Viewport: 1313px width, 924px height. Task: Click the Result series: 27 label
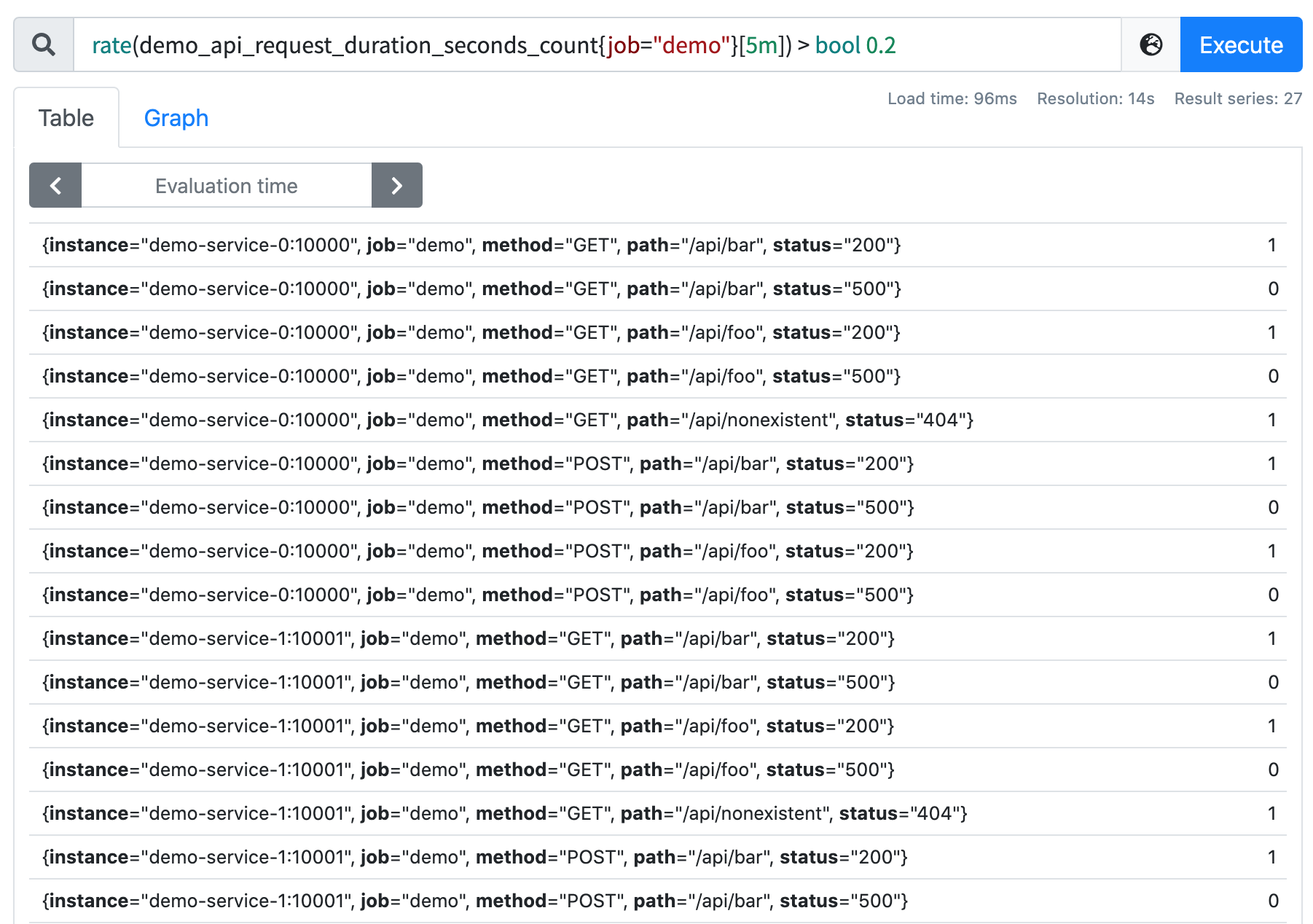[x=1238, y=98]
